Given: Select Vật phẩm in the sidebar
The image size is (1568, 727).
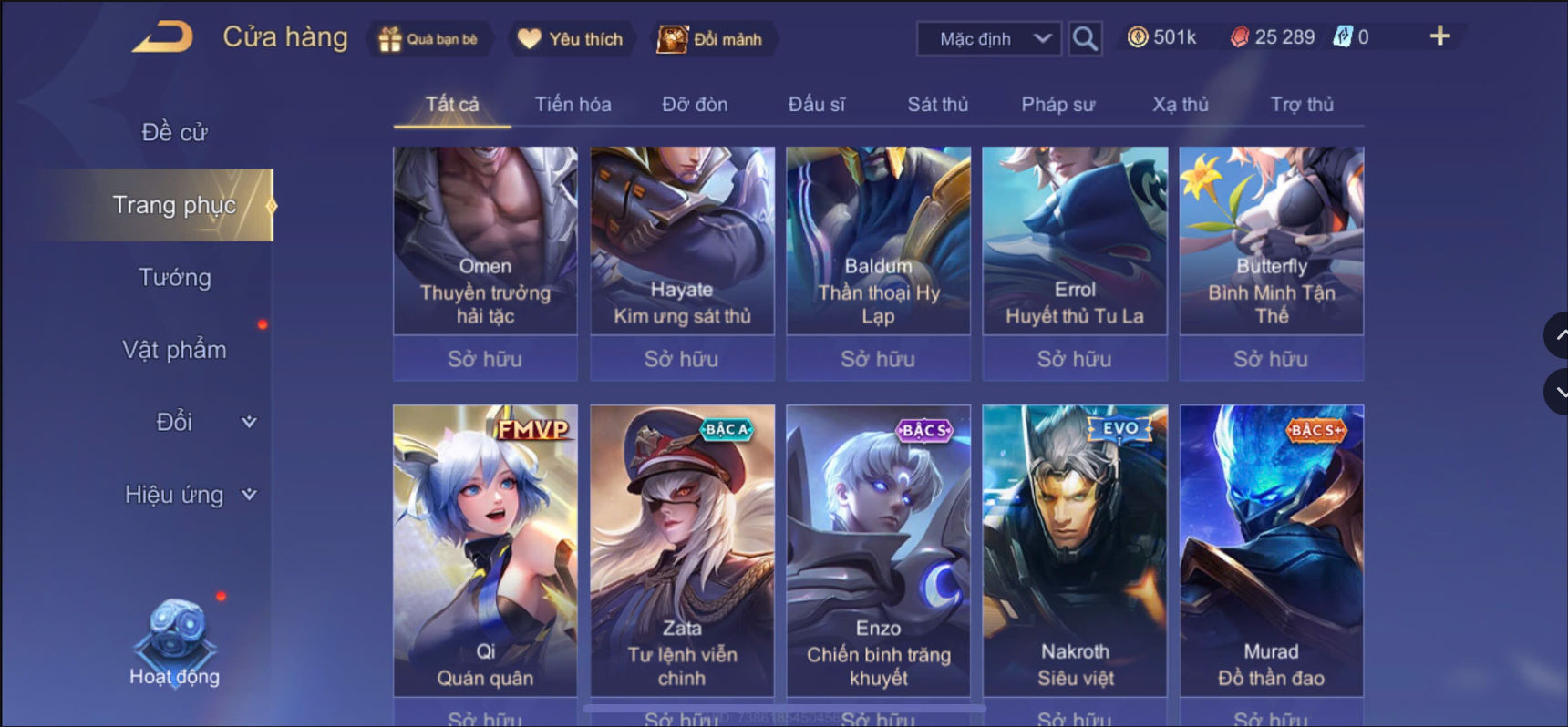Looking at the screenshot, I should (174, 350).
